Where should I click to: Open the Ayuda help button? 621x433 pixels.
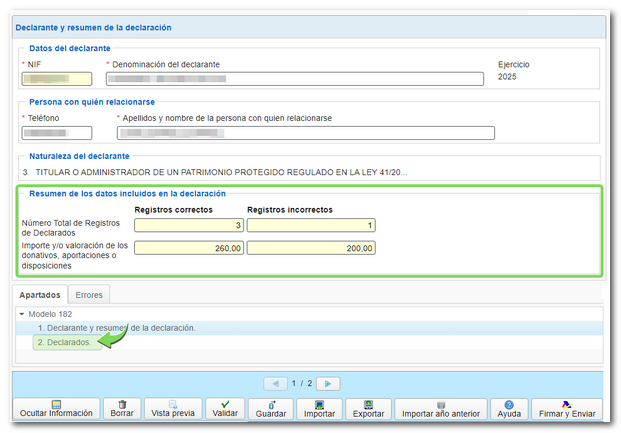tap(509, 408)
